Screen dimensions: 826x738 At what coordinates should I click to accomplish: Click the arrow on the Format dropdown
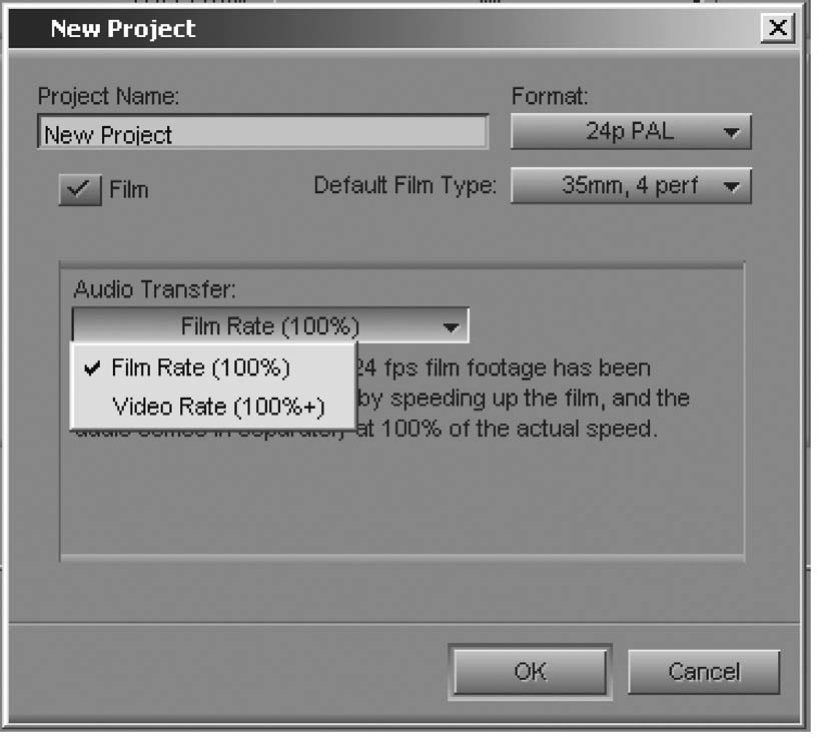click(x=731, y=132)
